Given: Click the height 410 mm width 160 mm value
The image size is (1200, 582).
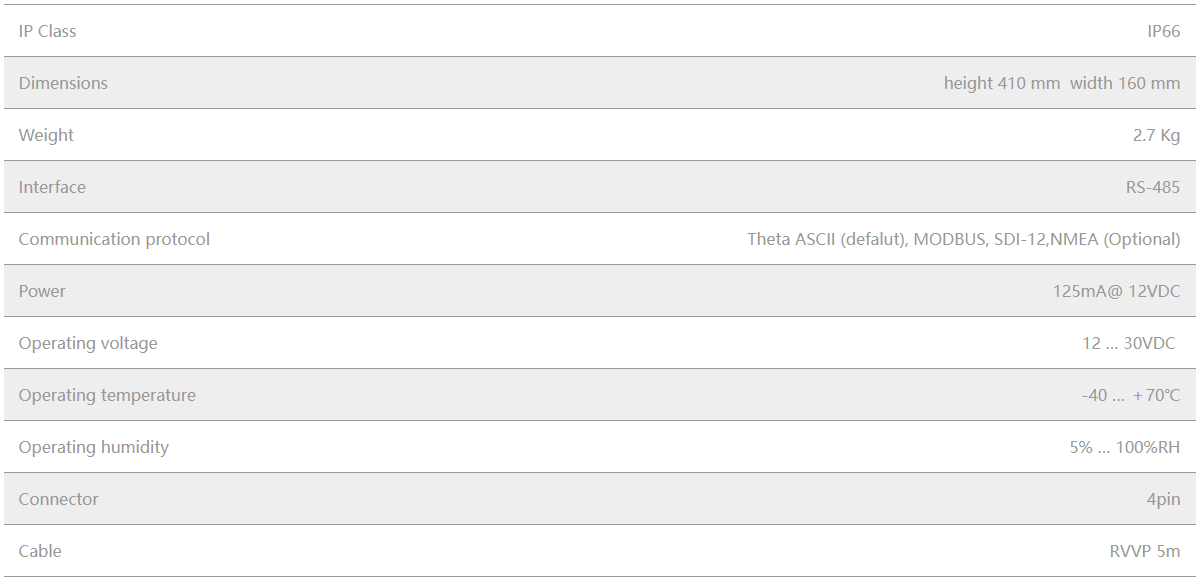Looking at the screenshot, I should [x=1061, y=83].
